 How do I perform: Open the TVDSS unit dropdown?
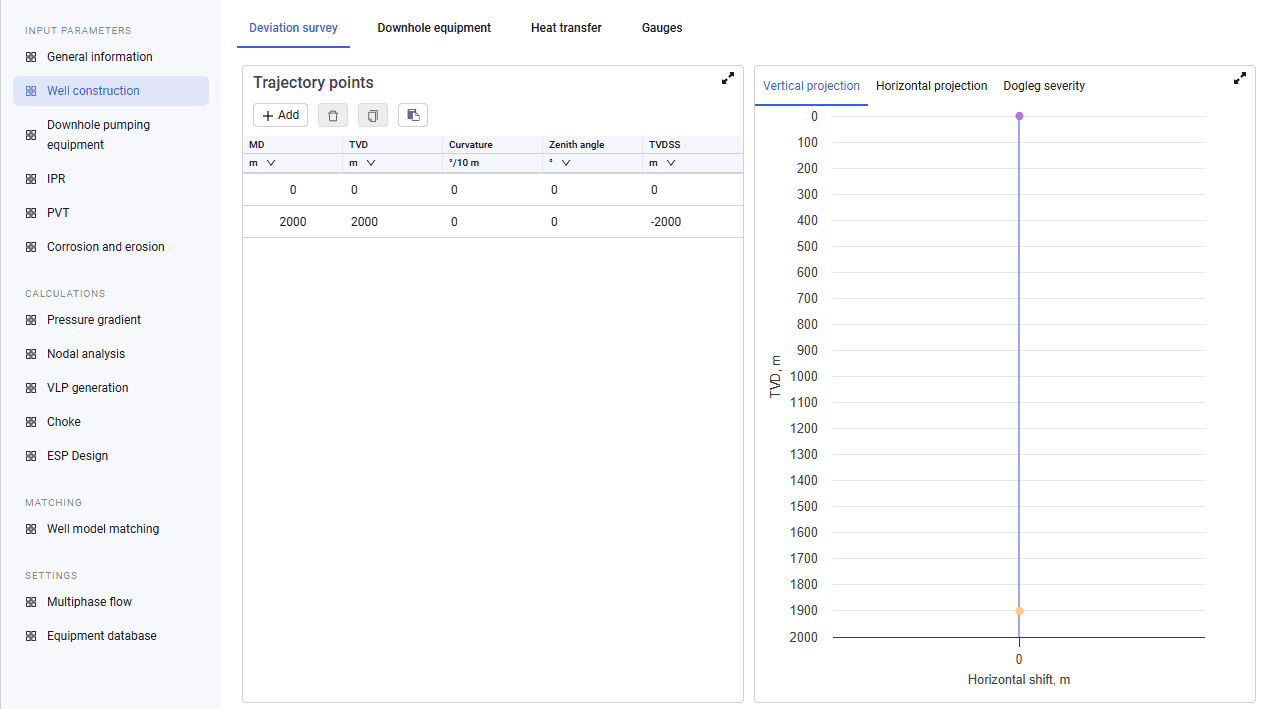663,163
